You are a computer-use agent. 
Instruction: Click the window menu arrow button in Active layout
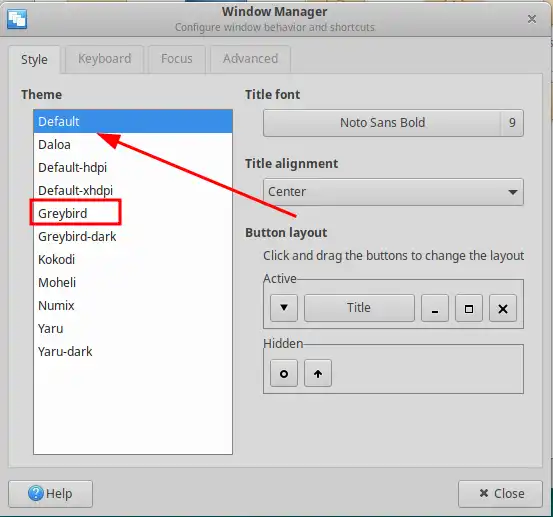click(284, 308)
